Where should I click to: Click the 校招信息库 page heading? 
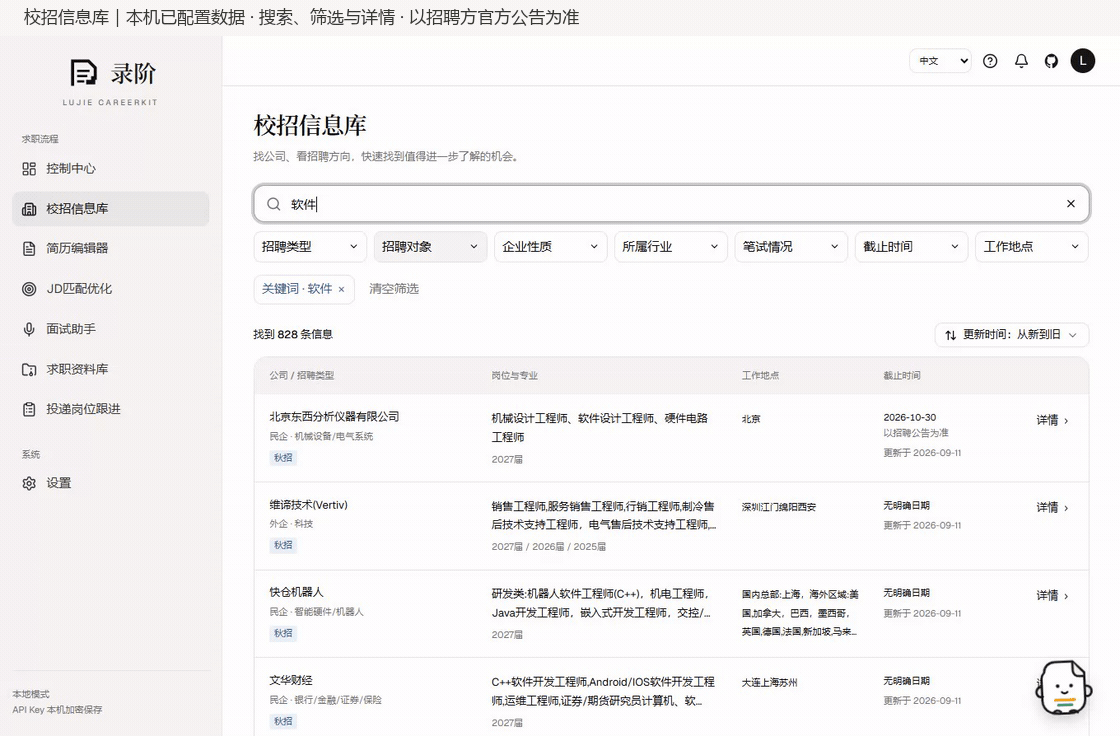[x=309, y=126]
